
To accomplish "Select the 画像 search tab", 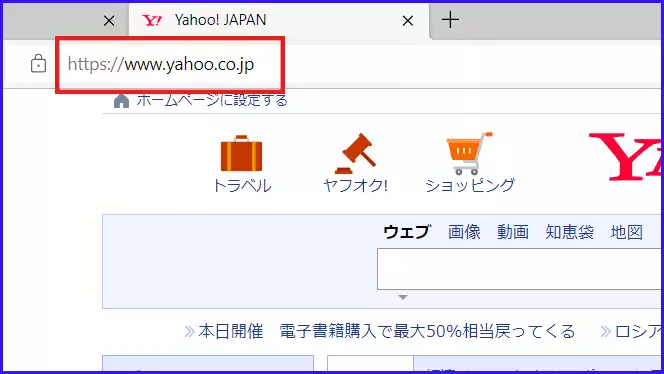I will pos(464,232).
